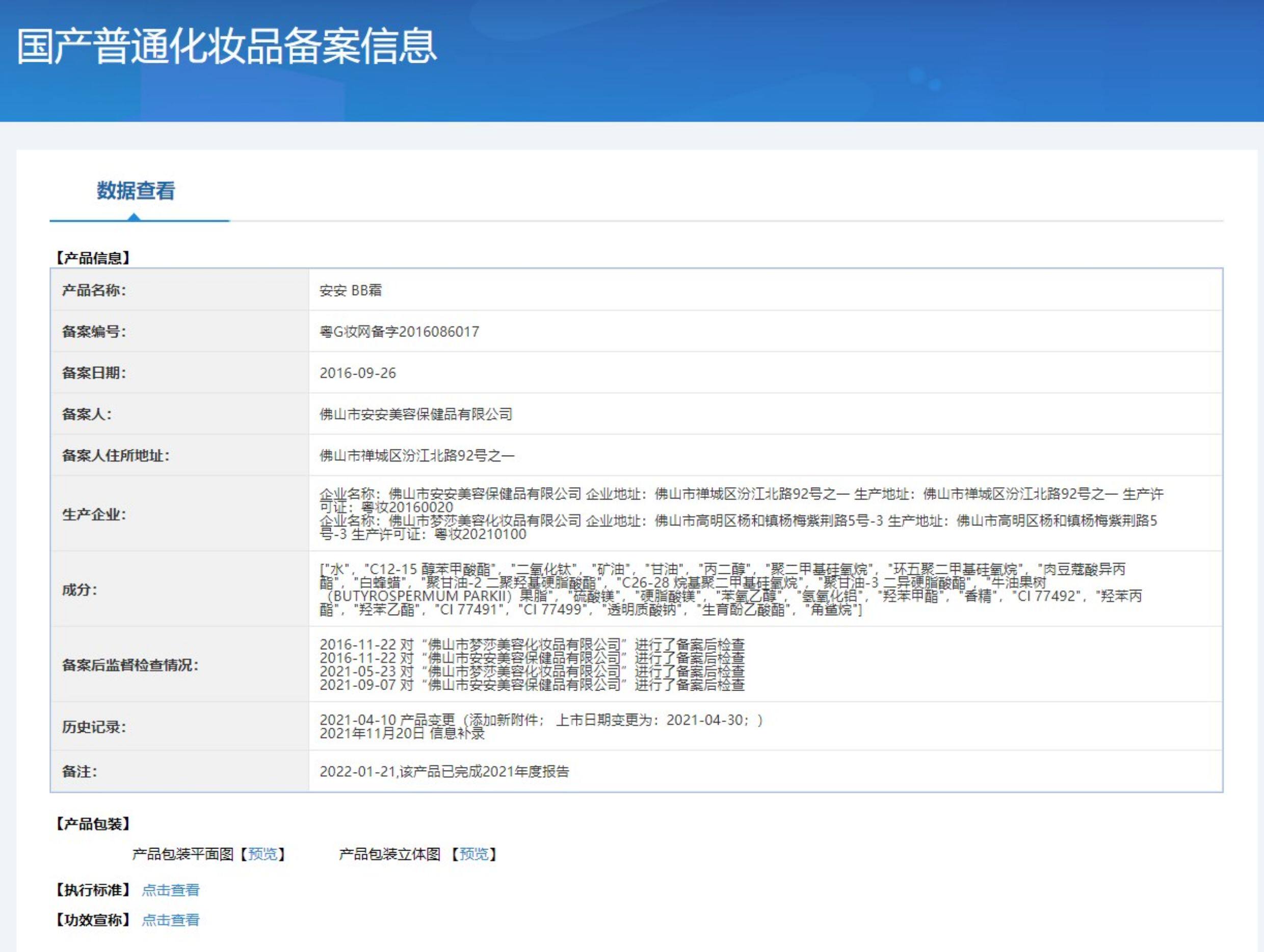Click the 备注 2021年度报告 remark text

tap(444, 772)
